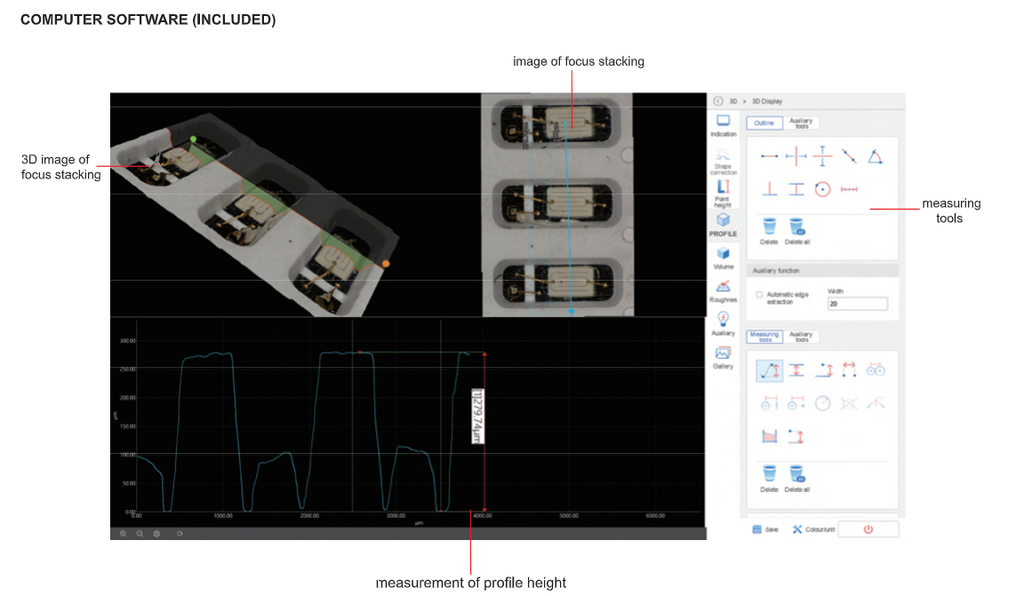Select the Point height tool in sidebar
The width and height of the screenshot is (1024, 596).
[723, 189]
